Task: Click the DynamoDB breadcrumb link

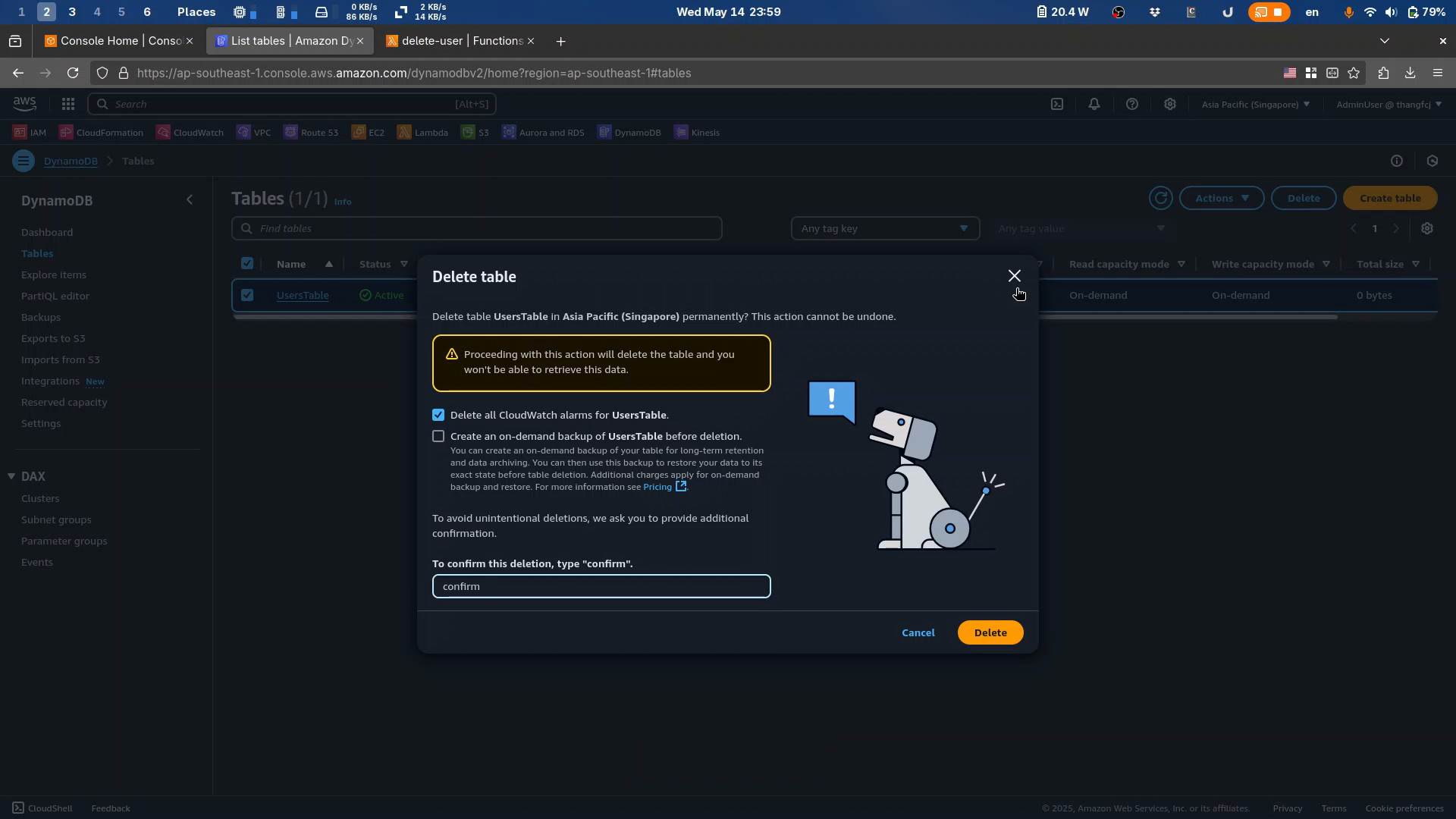Action: coord(71,161)
